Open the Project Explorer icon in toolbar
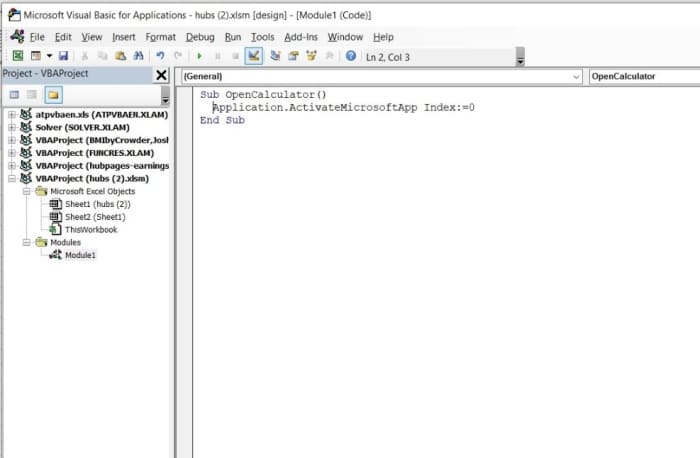This screenshot has height=458, width=700. click(275, 56)
